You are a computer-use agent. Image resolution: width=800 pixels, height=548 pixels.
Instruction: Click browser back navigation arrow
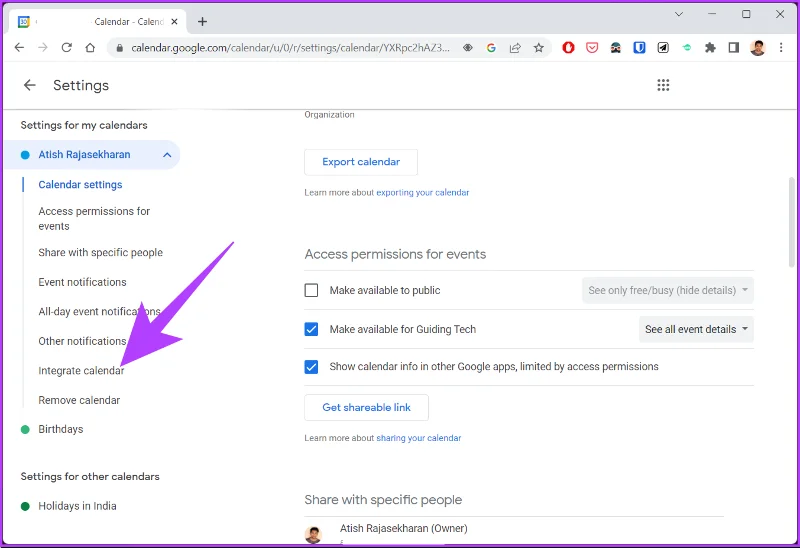(x=19, y=47)
